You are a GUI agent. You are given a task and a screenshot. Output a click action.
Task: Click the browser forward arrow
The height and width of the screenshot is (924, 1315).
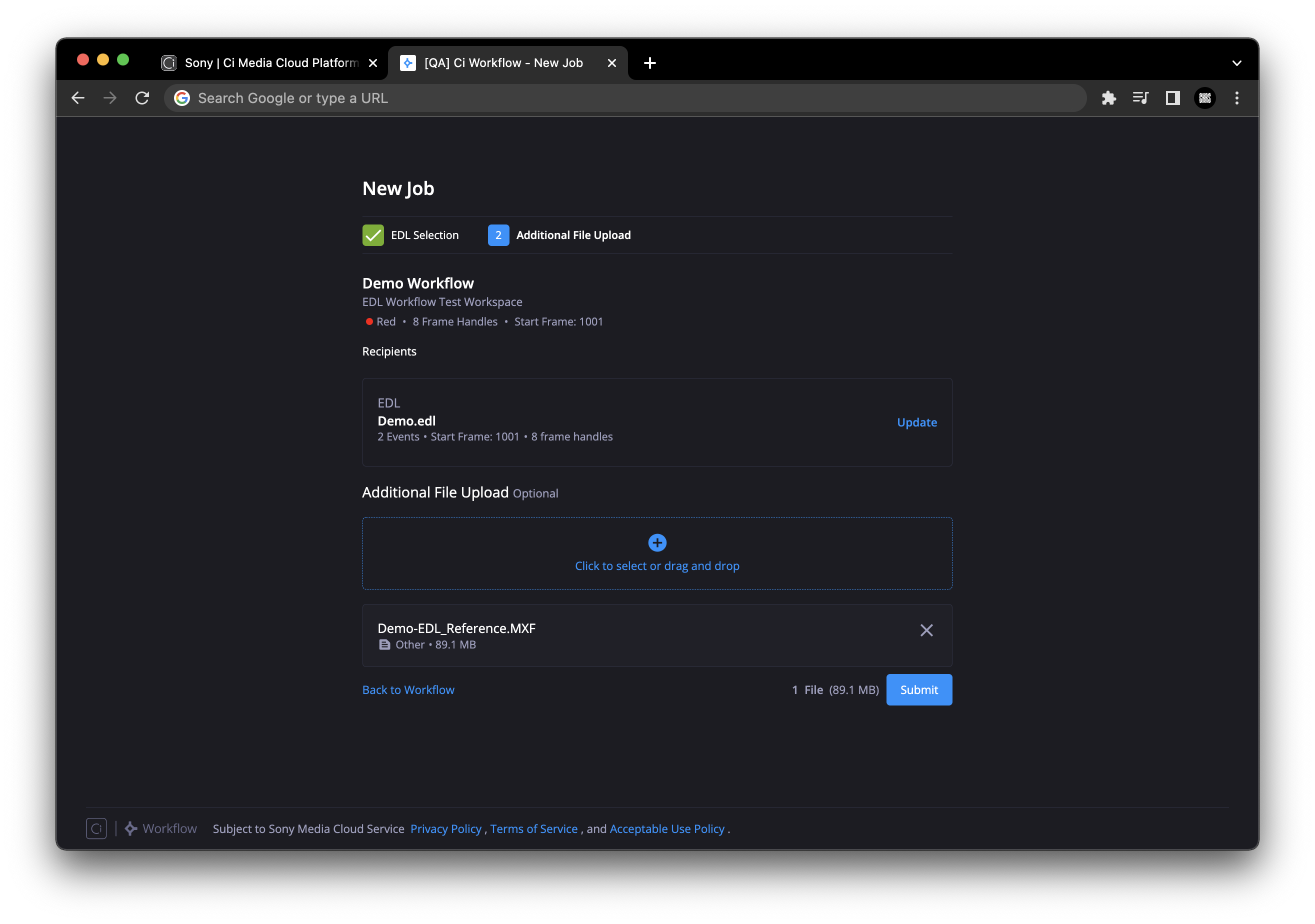[110, 98]
